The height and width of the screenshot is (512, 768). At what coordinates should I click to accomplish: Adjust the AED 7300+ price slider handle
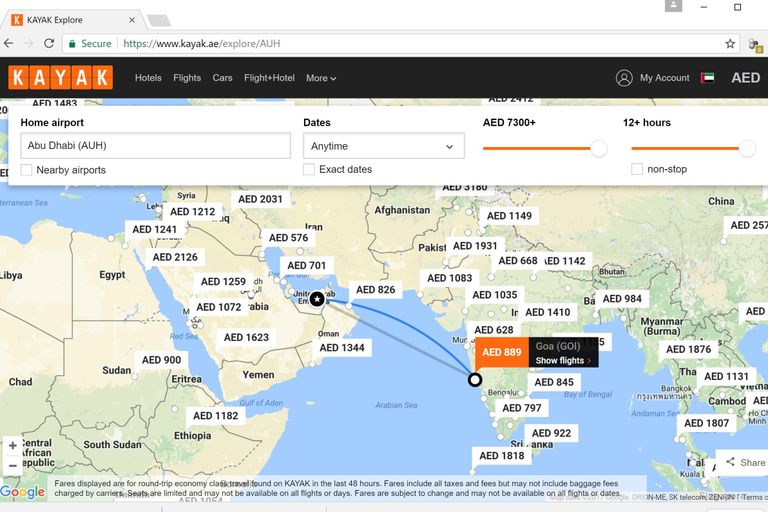598,148
